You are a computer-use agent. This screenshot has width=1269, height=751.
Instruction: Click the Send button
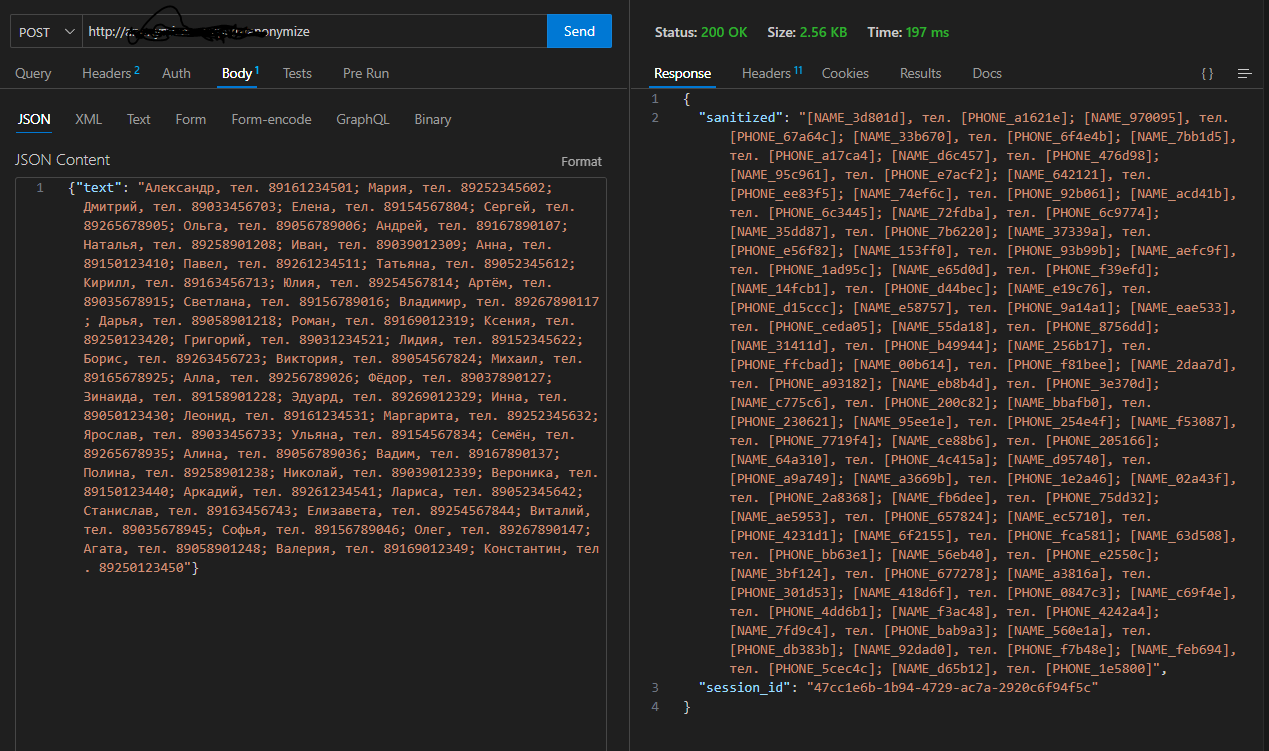coord(579,32)
